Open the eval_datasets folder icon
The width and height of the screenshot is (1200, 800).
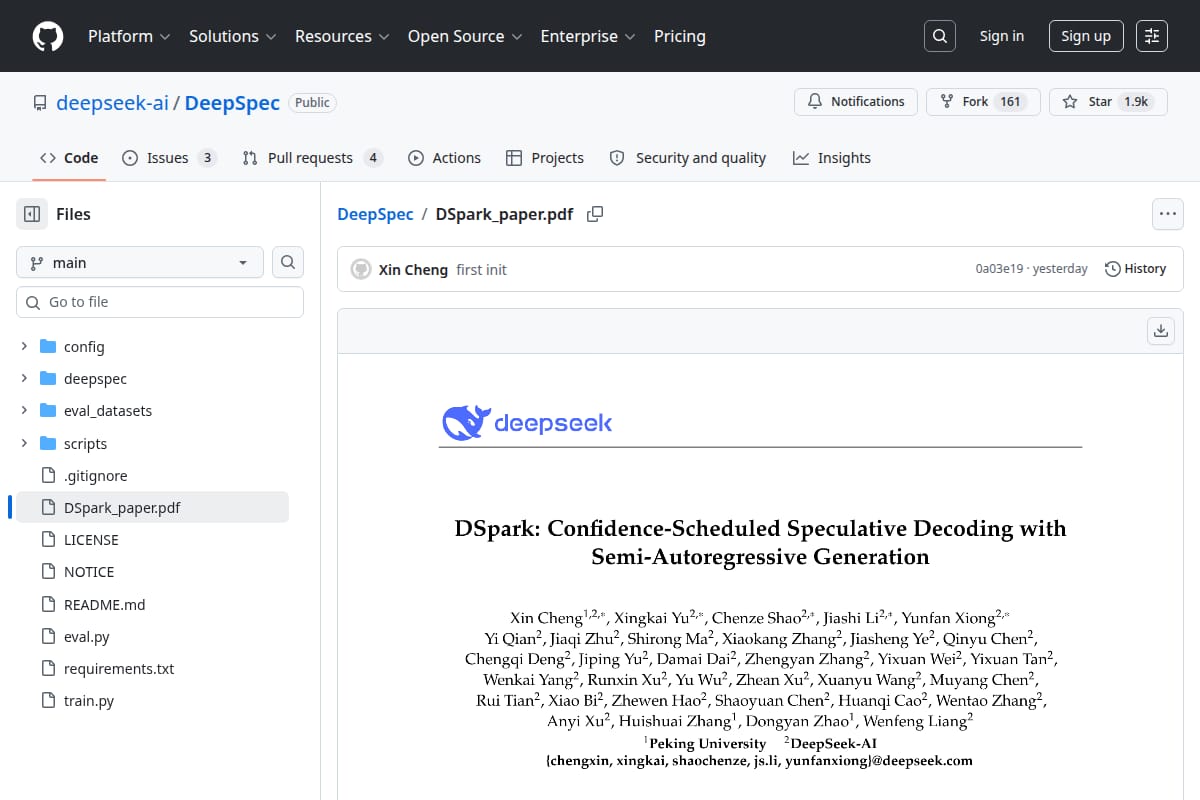coord(48,411)
